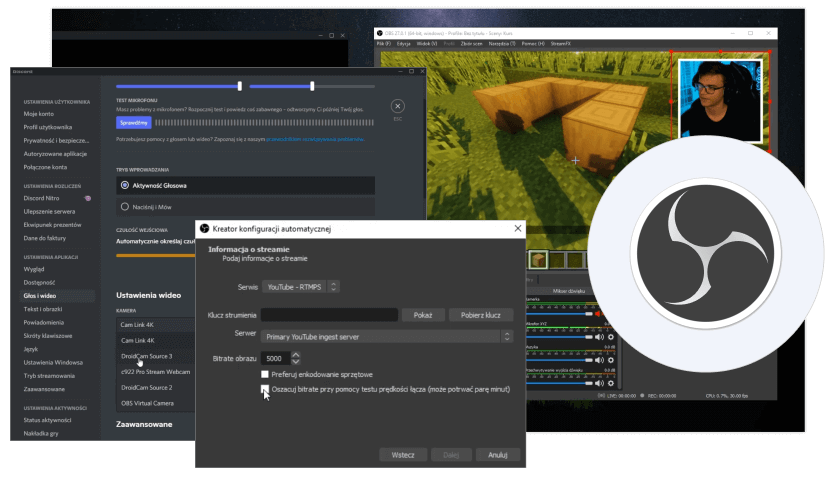Select Aktywność Głosowa radio option

tap(124, 185)
